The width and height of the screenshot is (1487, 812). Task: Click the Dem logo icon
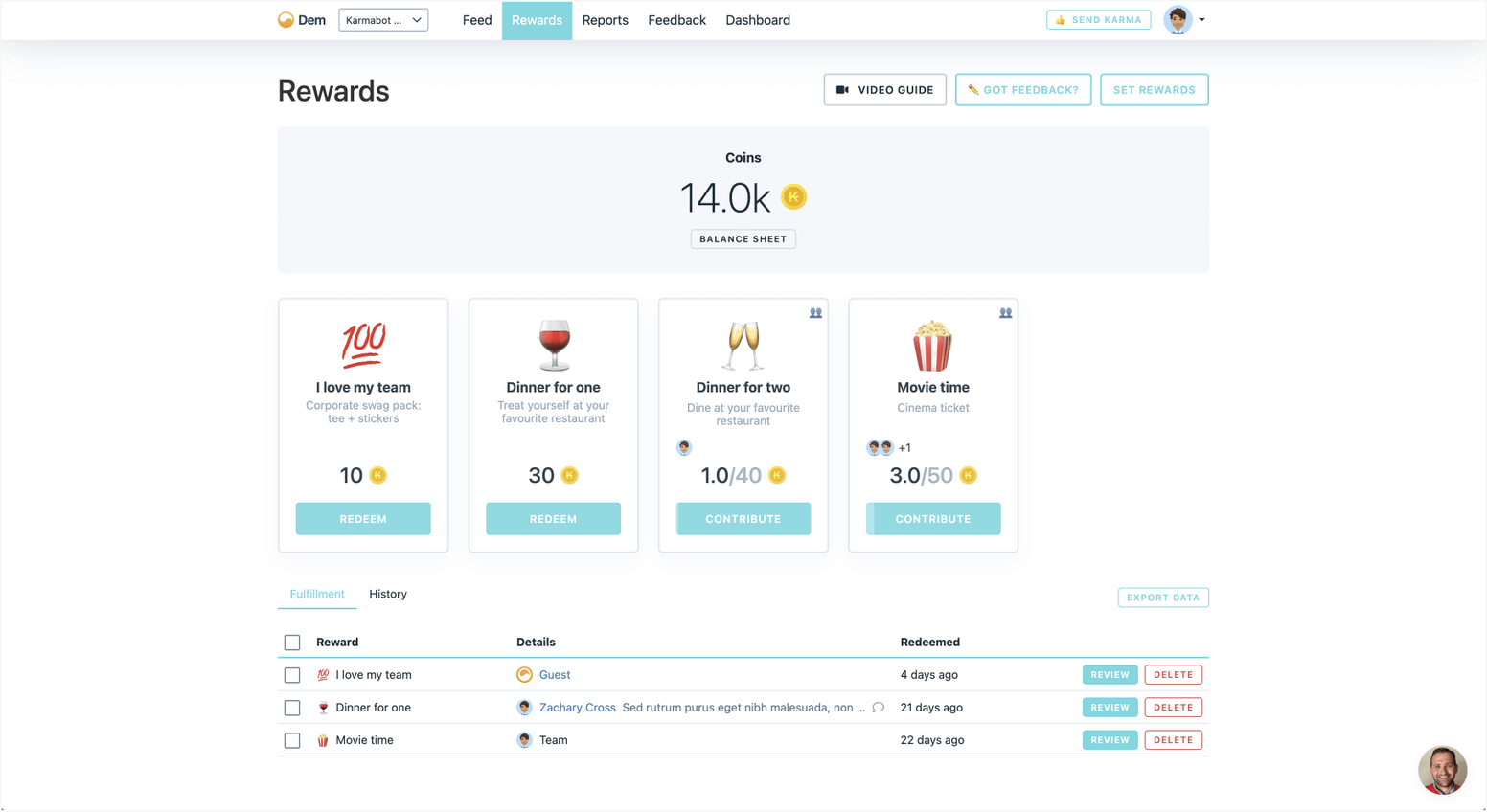point(286,20)
